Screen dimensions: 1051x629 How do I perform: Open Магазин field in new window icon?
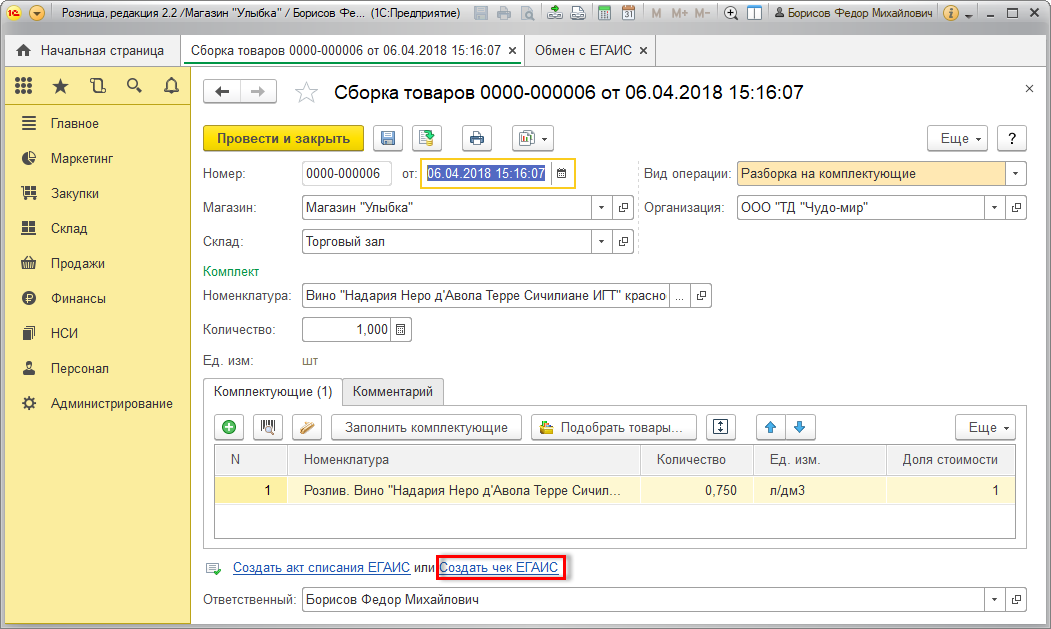[623, 208]
